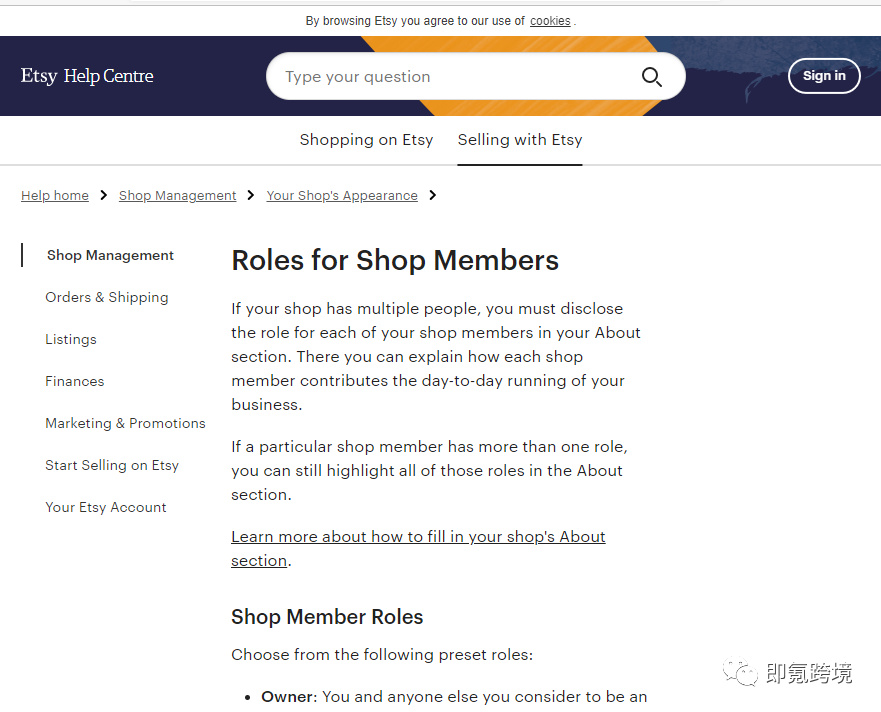Open Orders & Shipping sidebar item

(107, 298)
